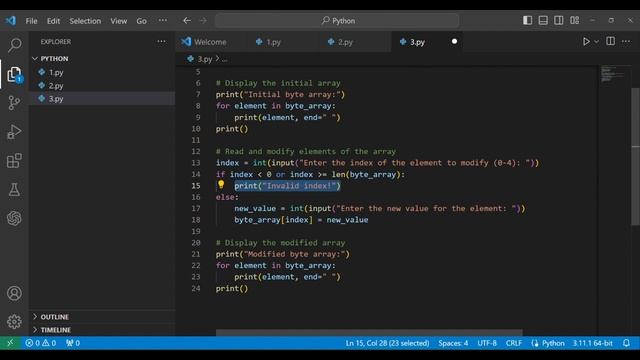Open the Testing beaker view
This screenshot has width=640, height=360.
coord(14,190)
